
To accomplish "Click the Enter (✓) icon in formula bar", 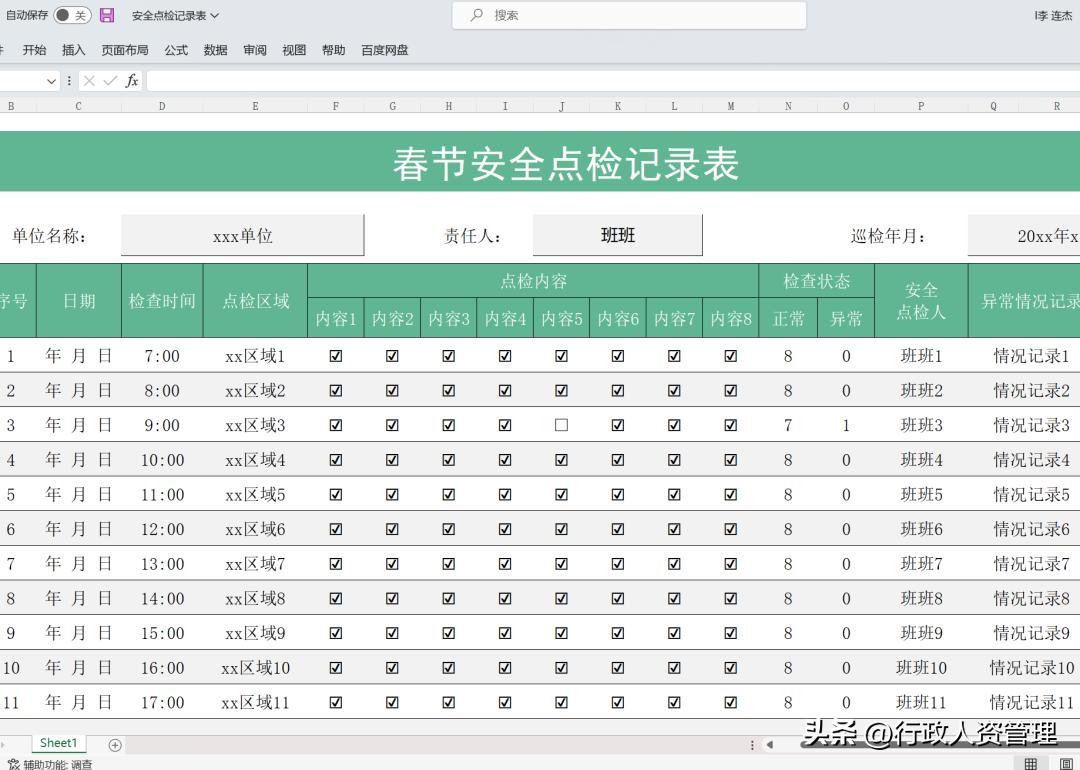I will [x=110, y=81].
